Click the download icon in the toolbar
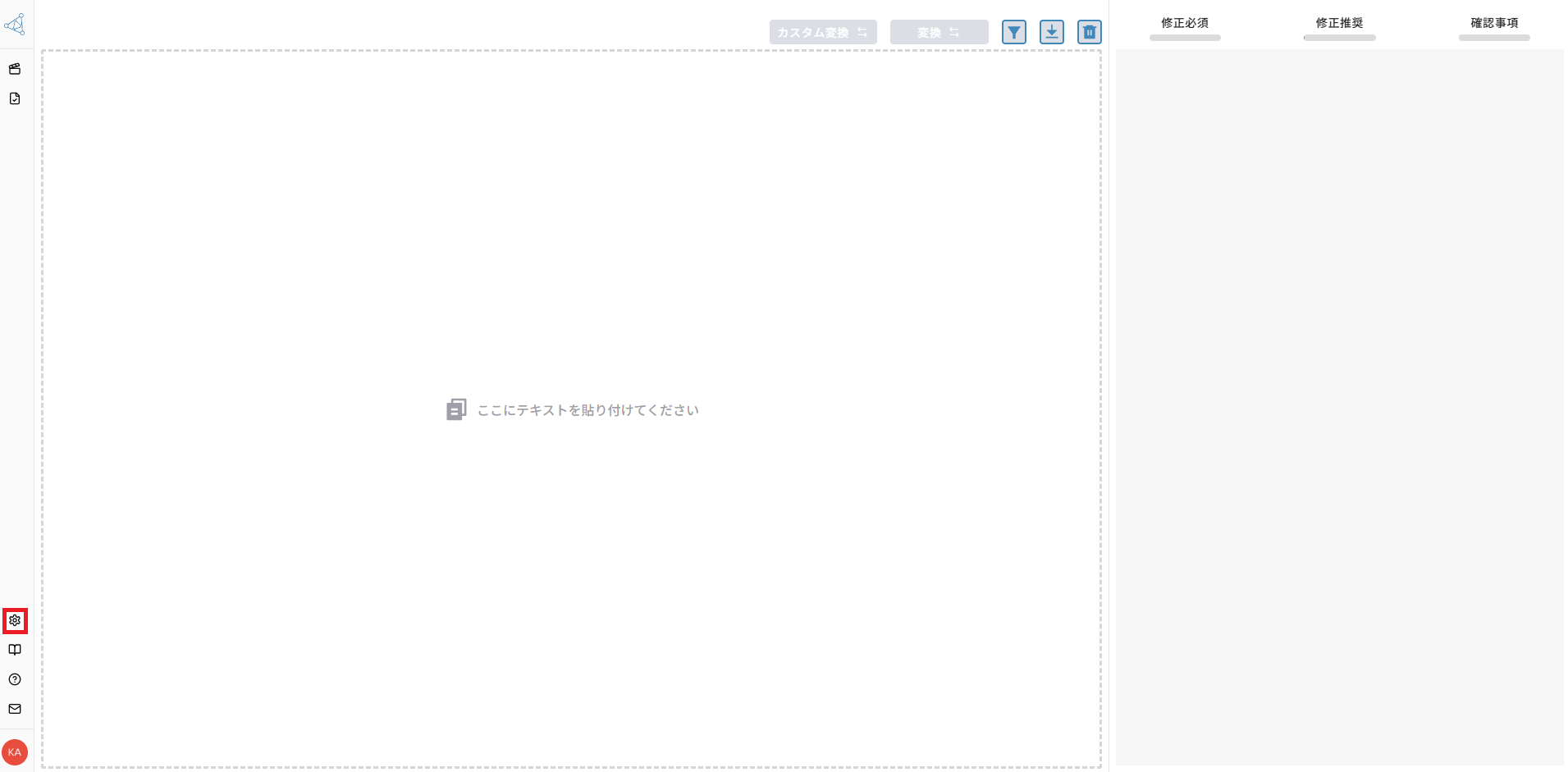The image size is (1568, 772). (1052, 32)
